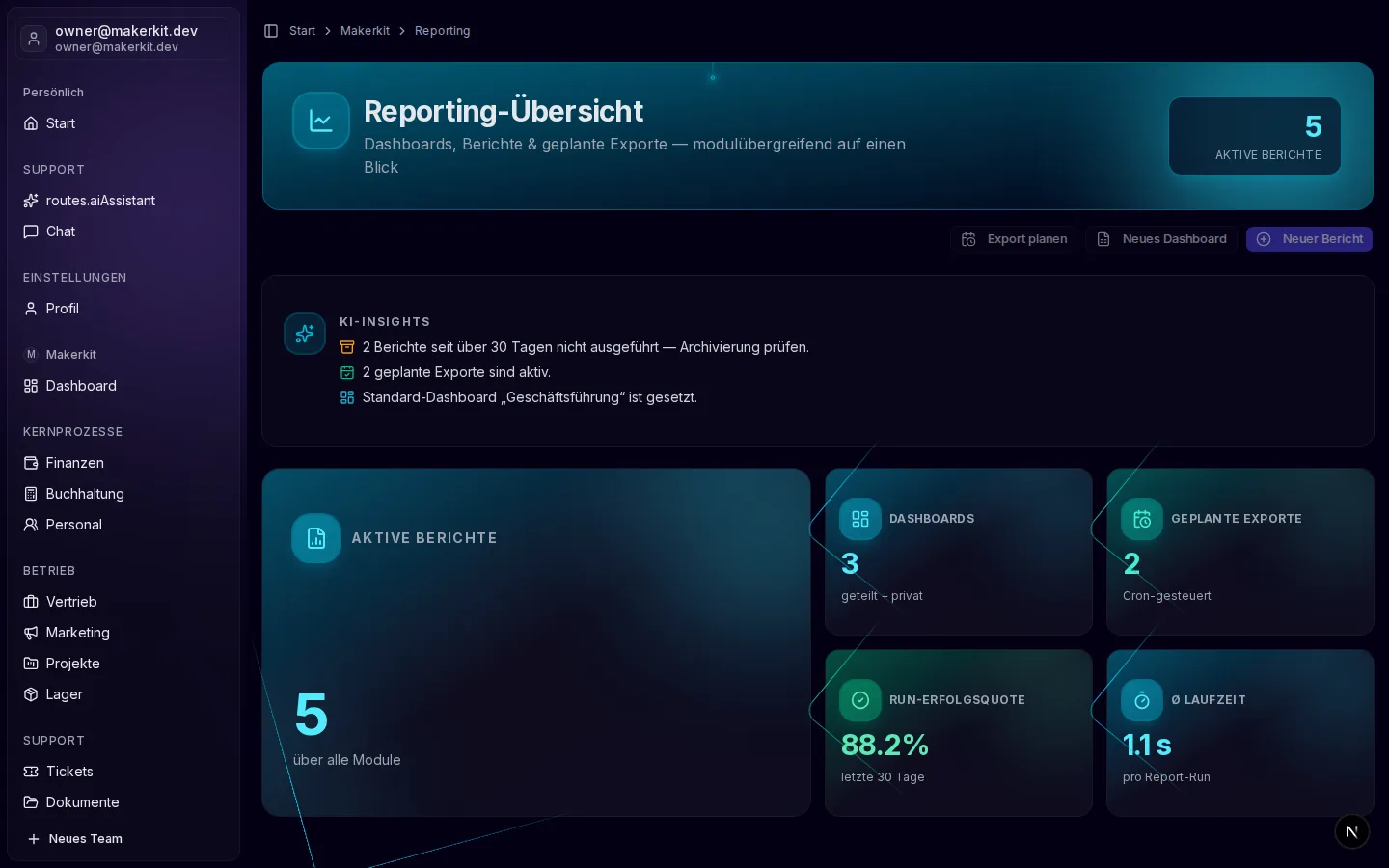Click the Tickets icon in sidebar

(x=31, y=772)
